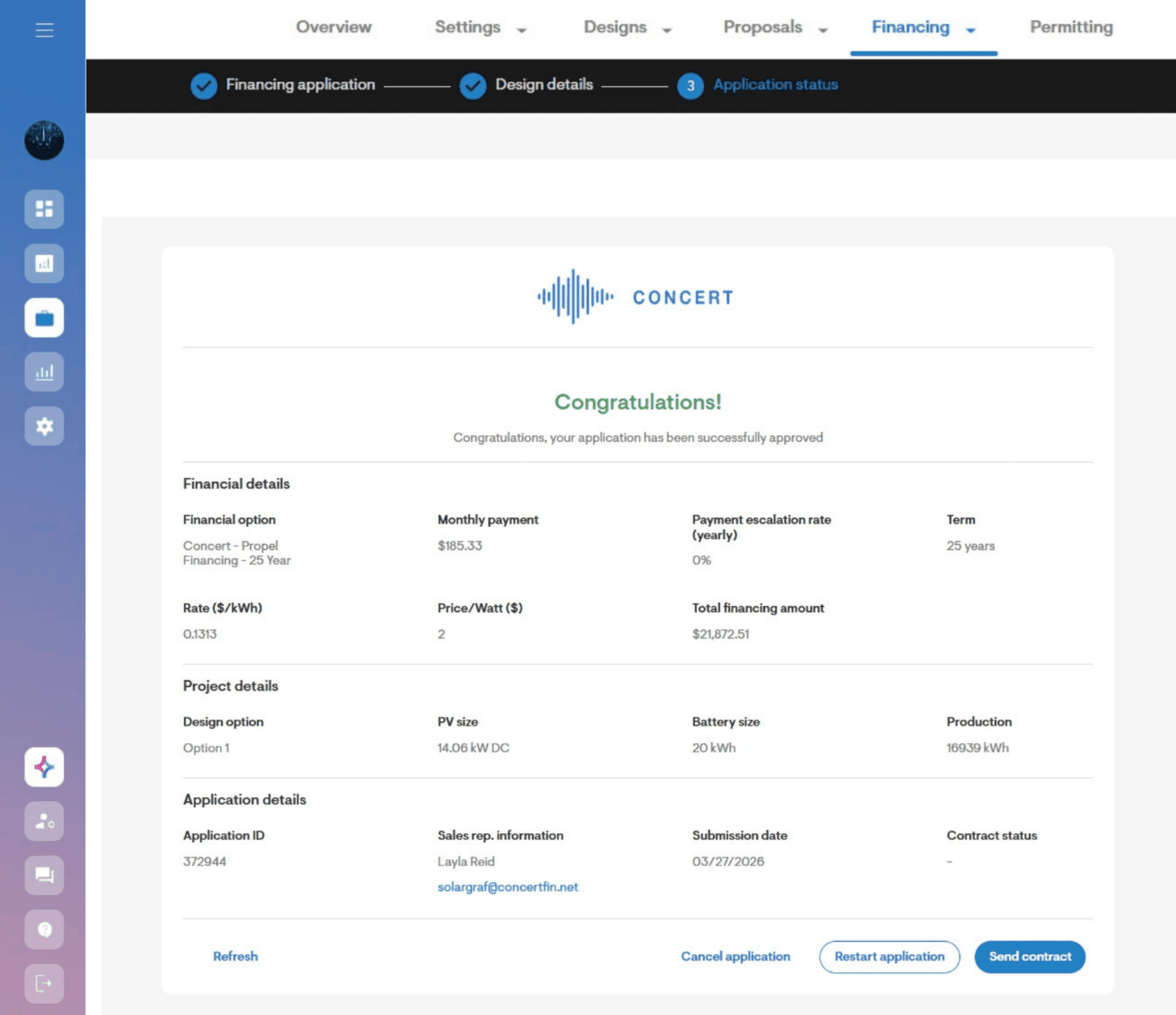The height and width of the screenshot is (1015, 1176).
Task: Open the user management icon in sidebar
Action: click(44, 821)
